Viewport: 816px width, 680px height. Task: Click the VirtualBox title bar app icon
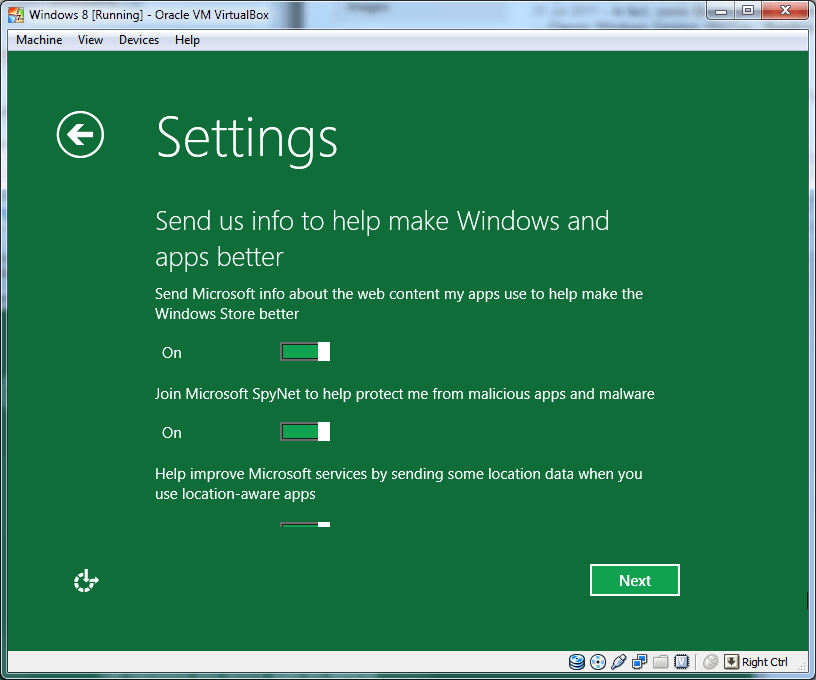(x=16, y=15)
